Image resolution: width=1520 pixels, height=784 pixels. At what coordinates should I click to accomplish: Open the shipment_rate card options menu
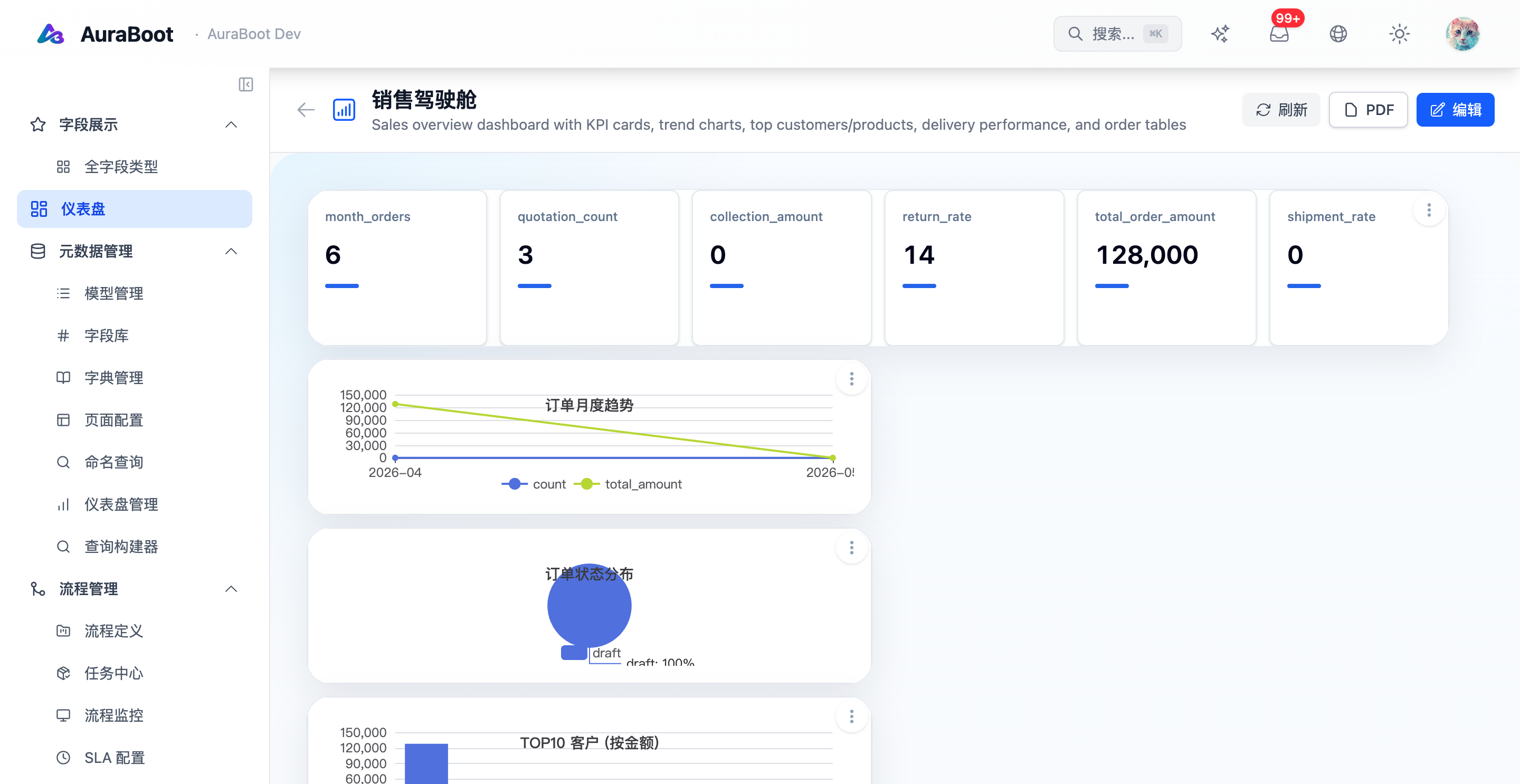click(1429, 210)
